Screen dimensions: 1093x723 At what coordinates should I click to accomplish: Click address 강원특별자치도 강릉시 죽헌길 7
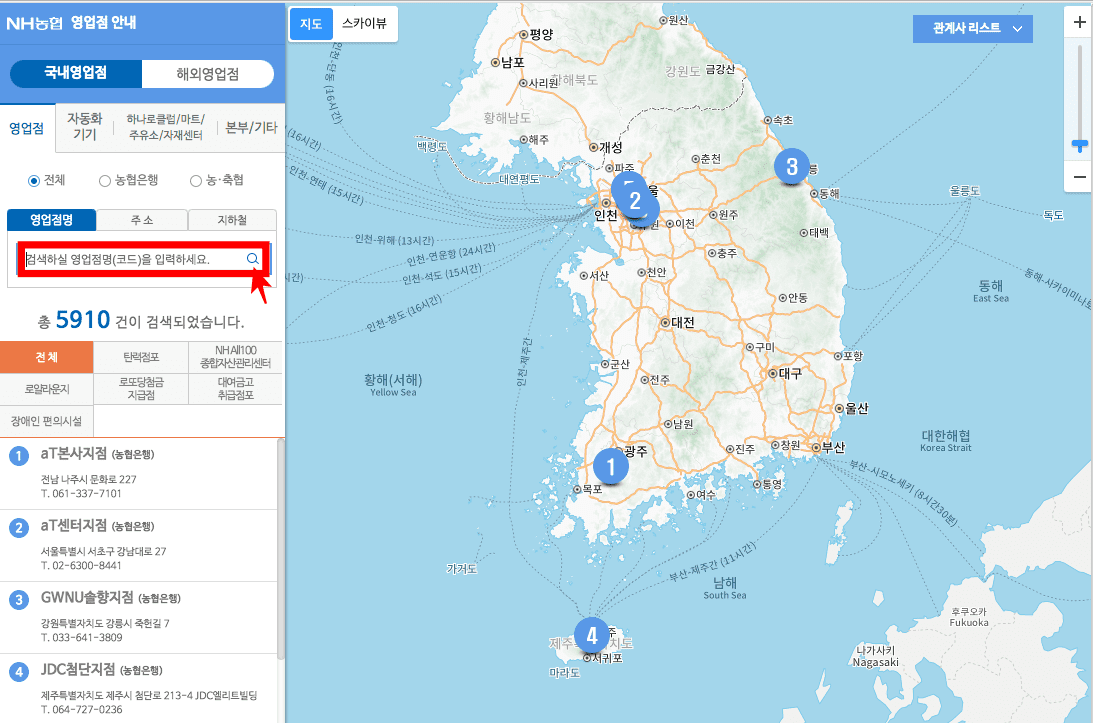pyautogui.click(x=105, y=623)
